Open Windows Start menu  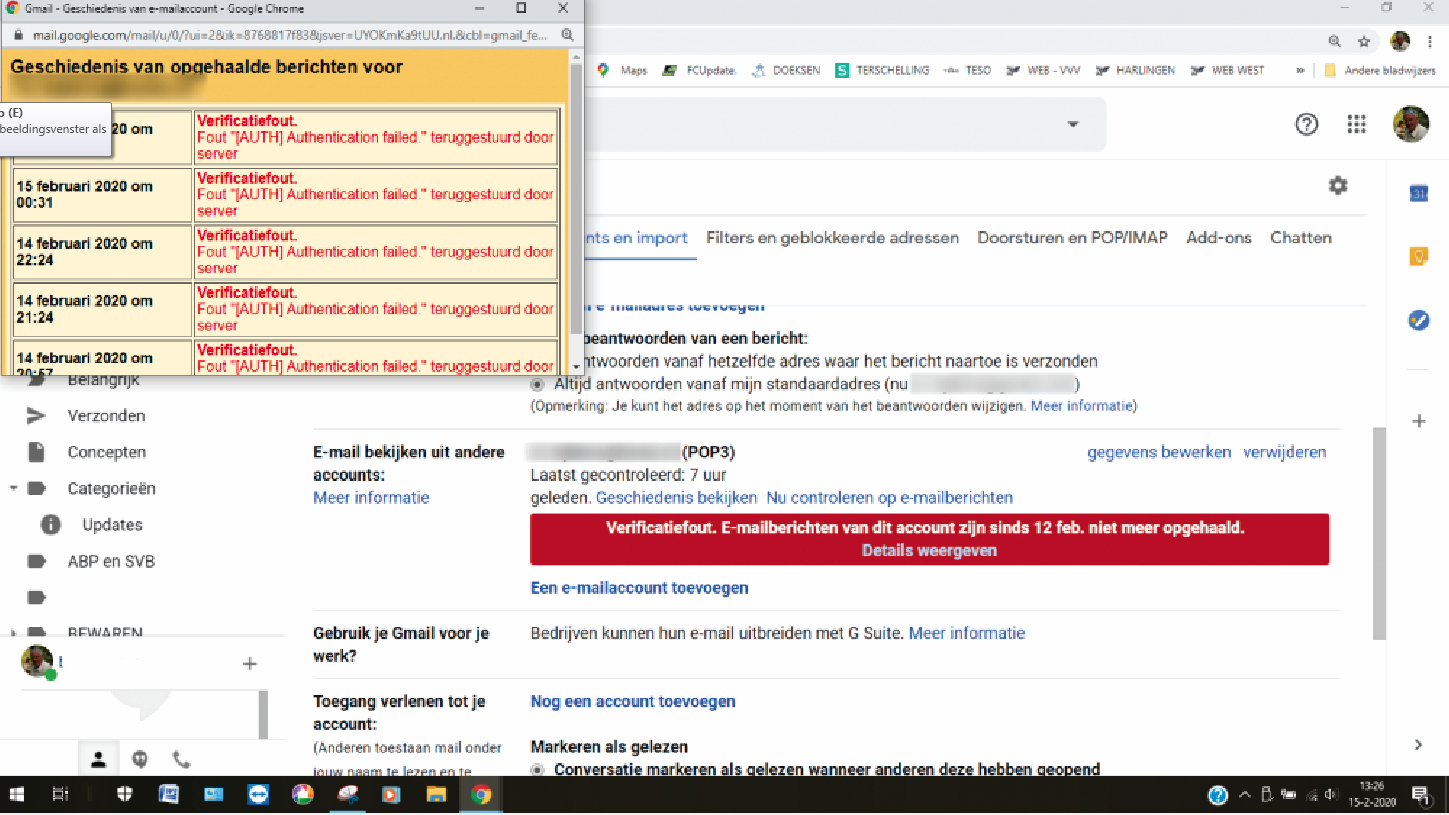[17, 795]
